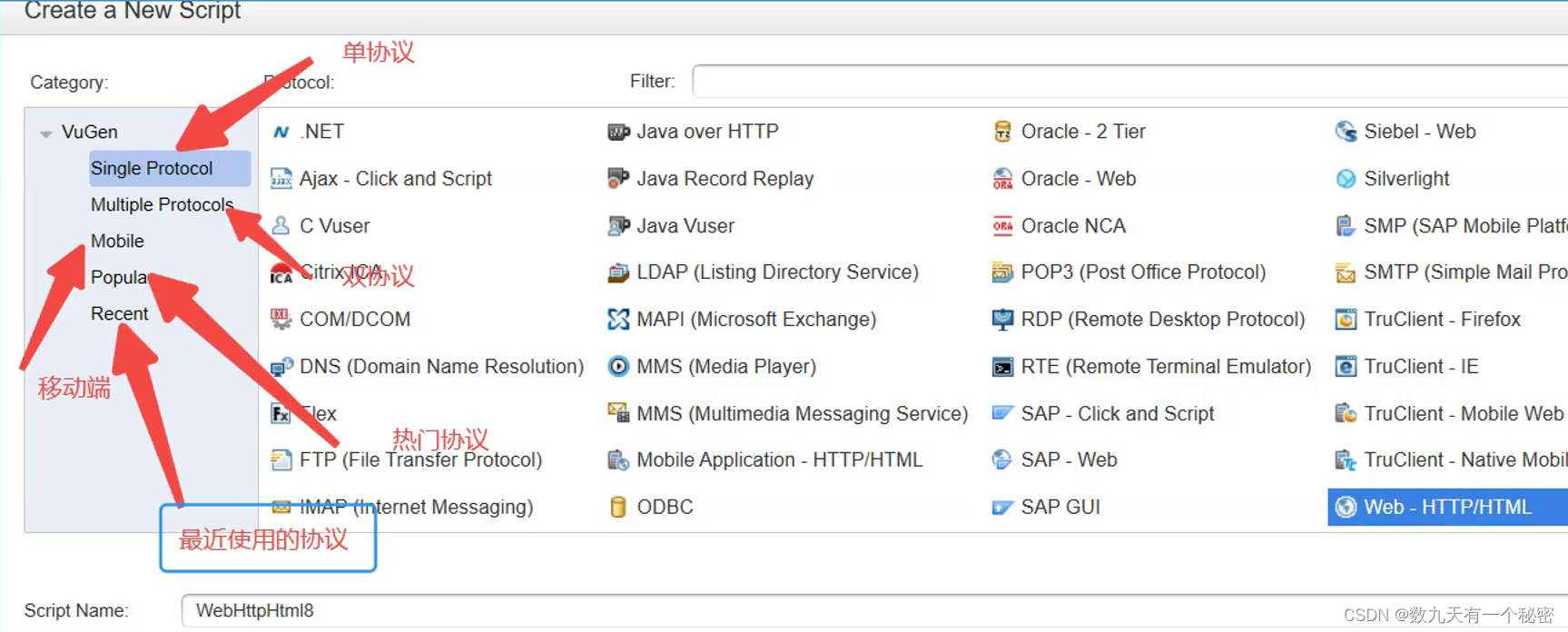The height and width of the screenshot is (632, 1568).
Task: Select the SAP GUI protocol icon
Action: click(x=1002, y=507)
